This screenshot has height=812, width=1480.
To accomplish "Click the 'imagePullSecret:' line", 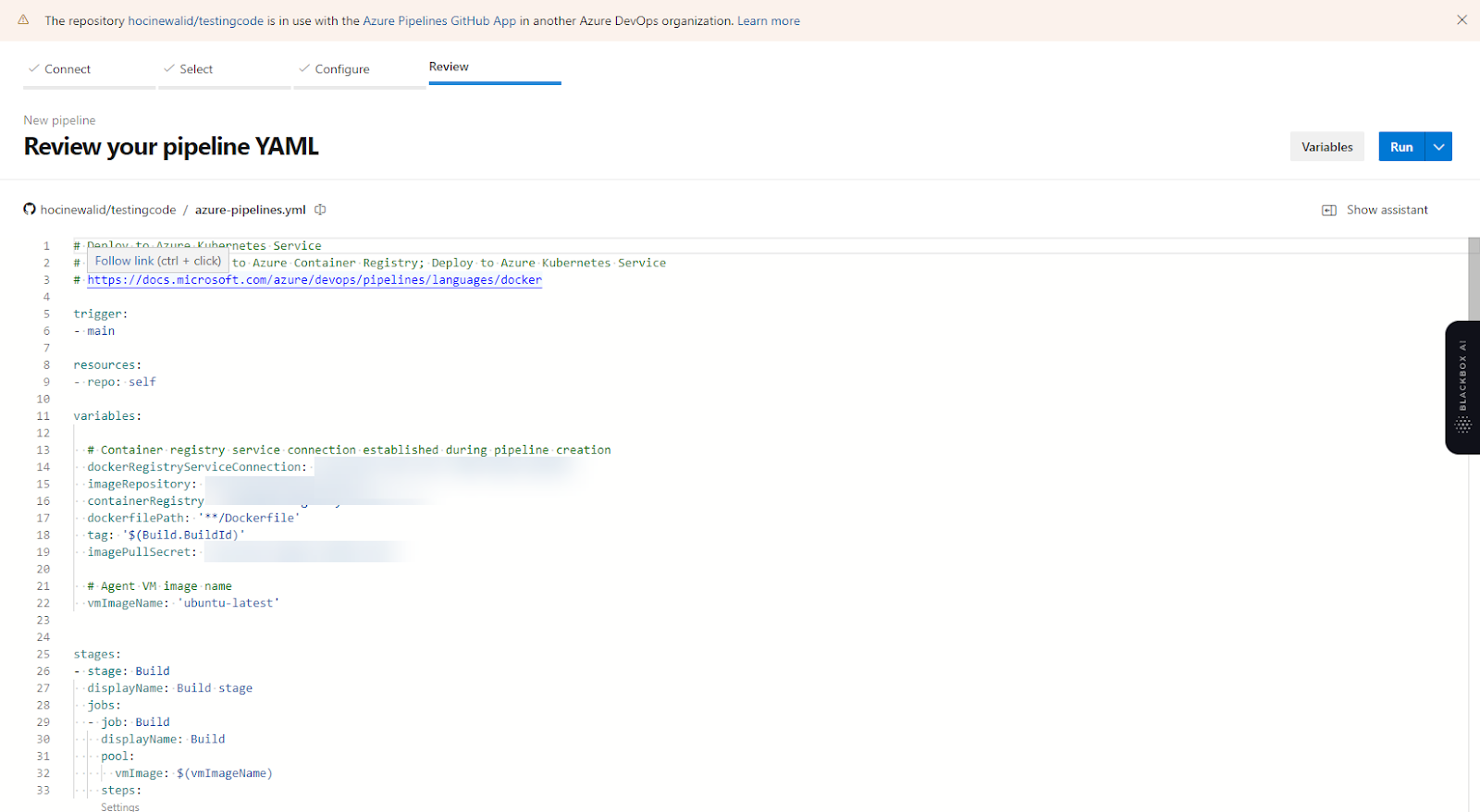I will (x=142, y=552).
